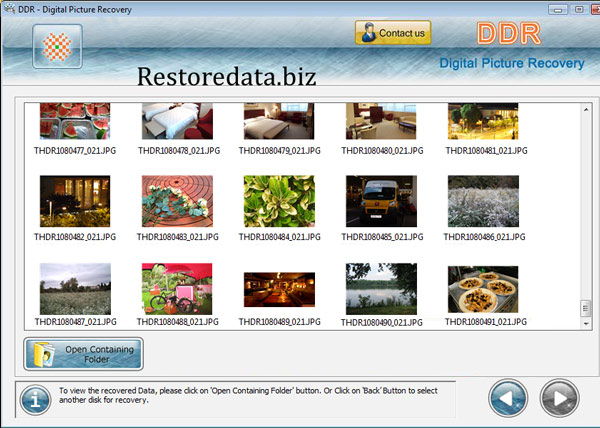
Task: Open the containing folder of recovered files
Action: pos(83,354)
